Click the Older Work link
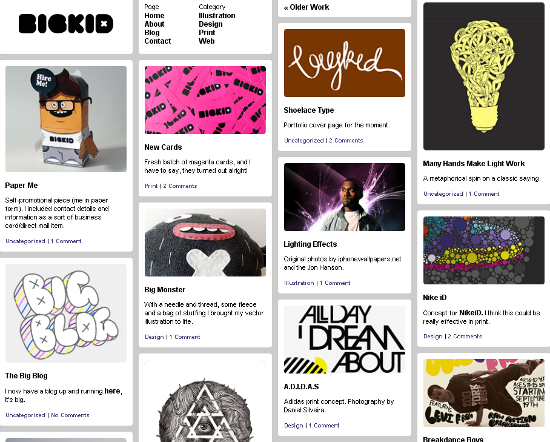 click(307, 7)
